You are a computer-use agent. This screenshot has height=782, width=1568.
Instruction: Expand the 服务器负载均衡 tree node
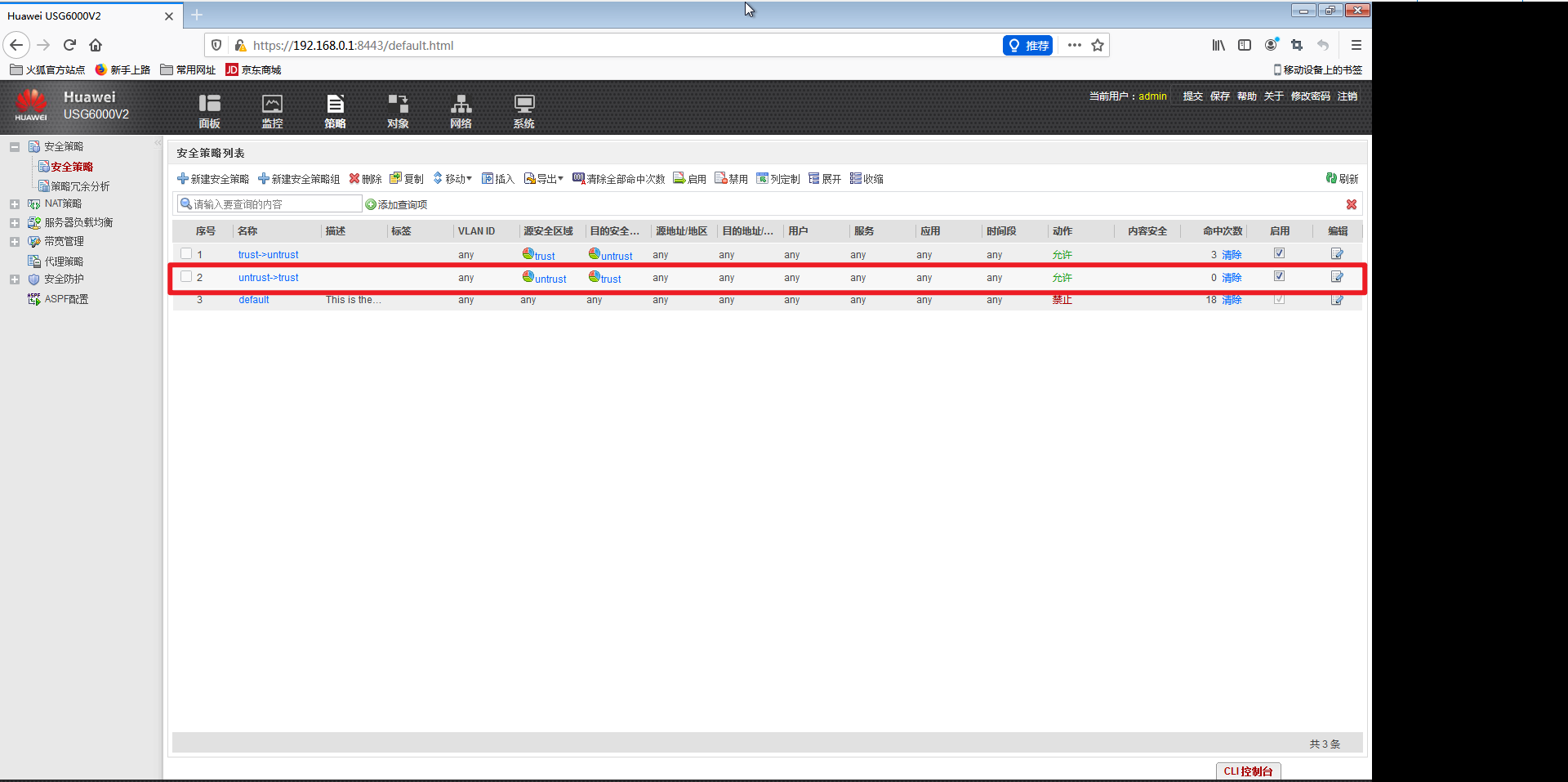pos(15,223)
